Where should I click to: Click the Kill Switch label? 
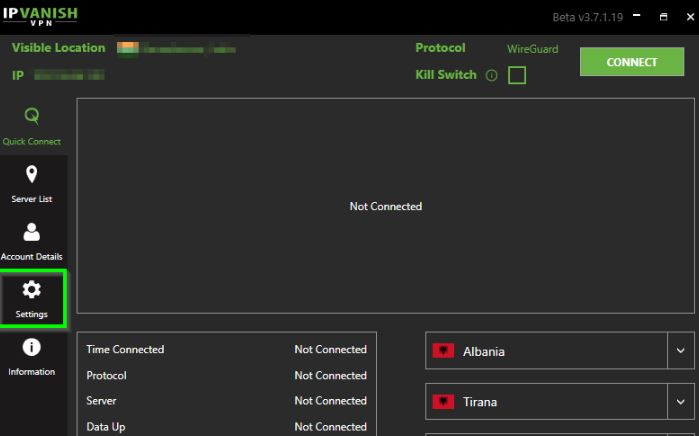[x=446, y=75]
